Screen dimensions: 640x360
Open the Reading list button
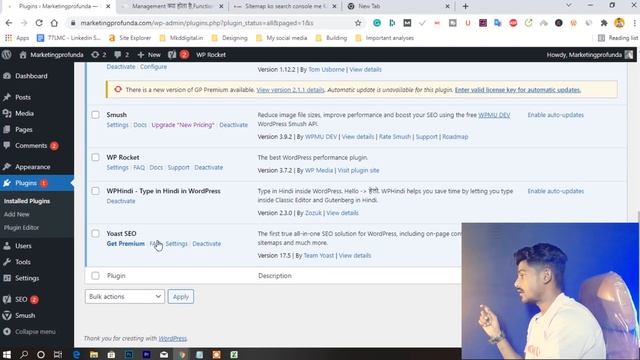click(618, 38)
